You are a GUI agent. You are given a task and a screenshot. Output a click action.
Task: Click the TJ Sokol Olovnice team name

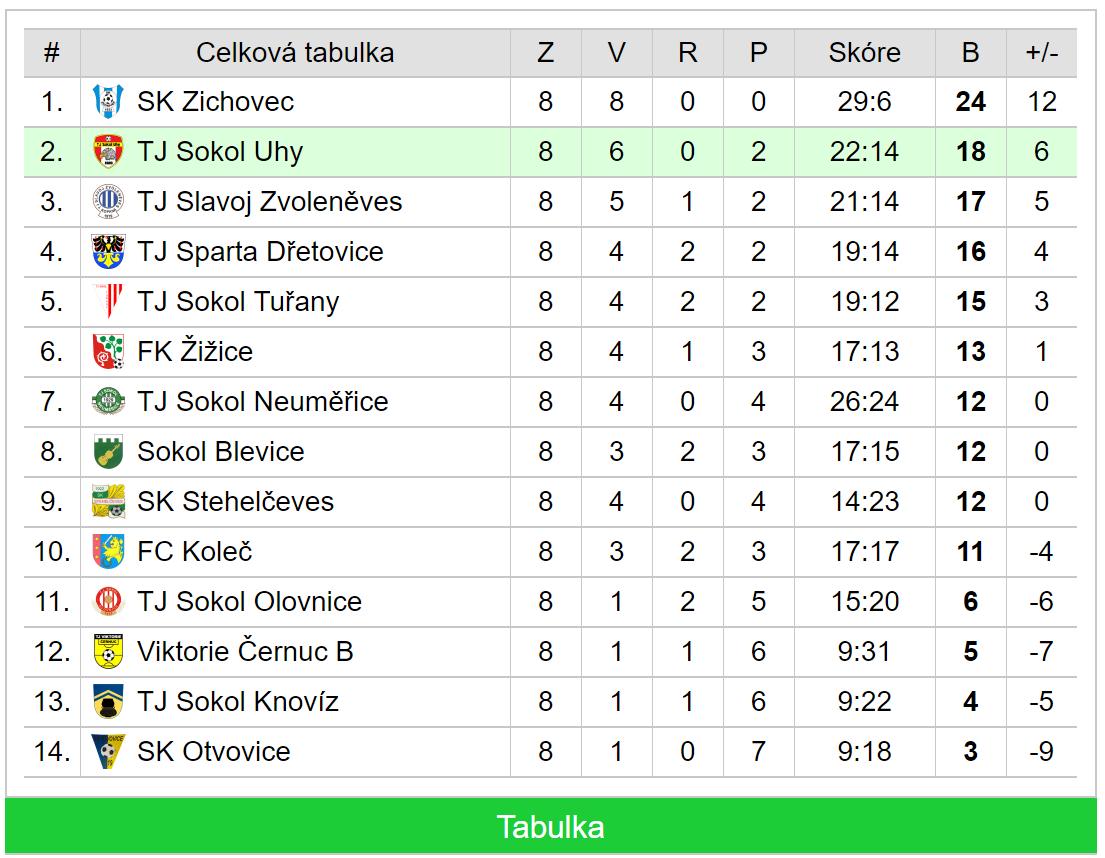(249, 602)
